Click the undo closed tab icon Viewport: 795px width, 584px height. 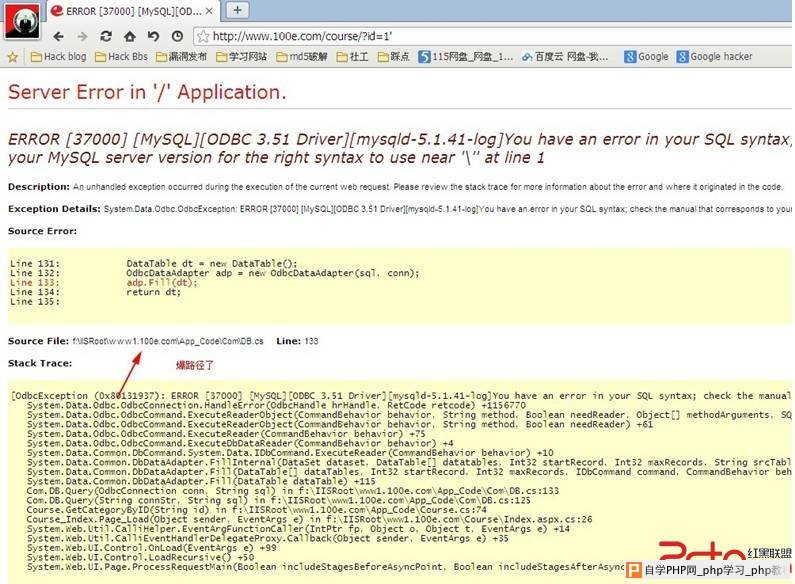[153, 36]
